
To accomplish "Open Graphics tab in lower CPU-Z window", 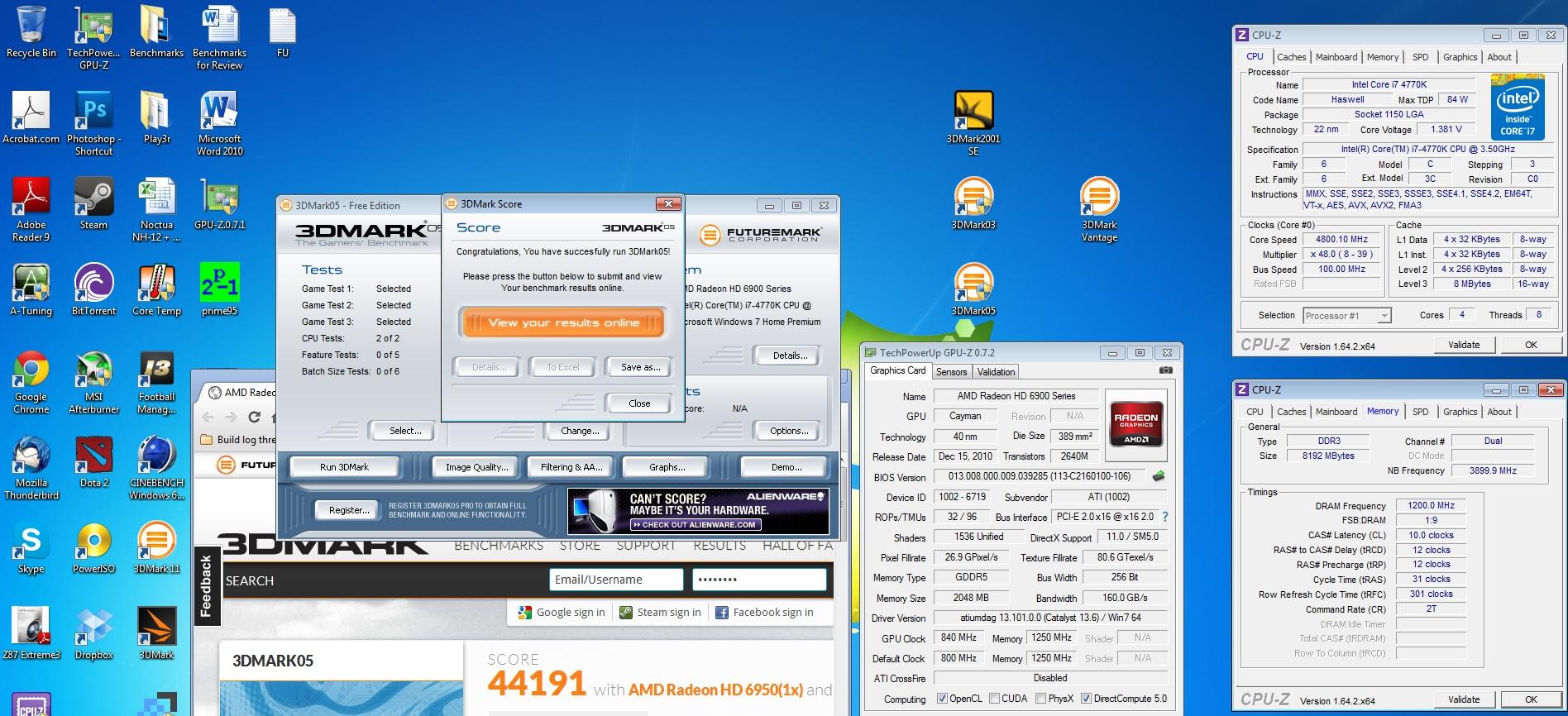I will tap(1460, 412).
